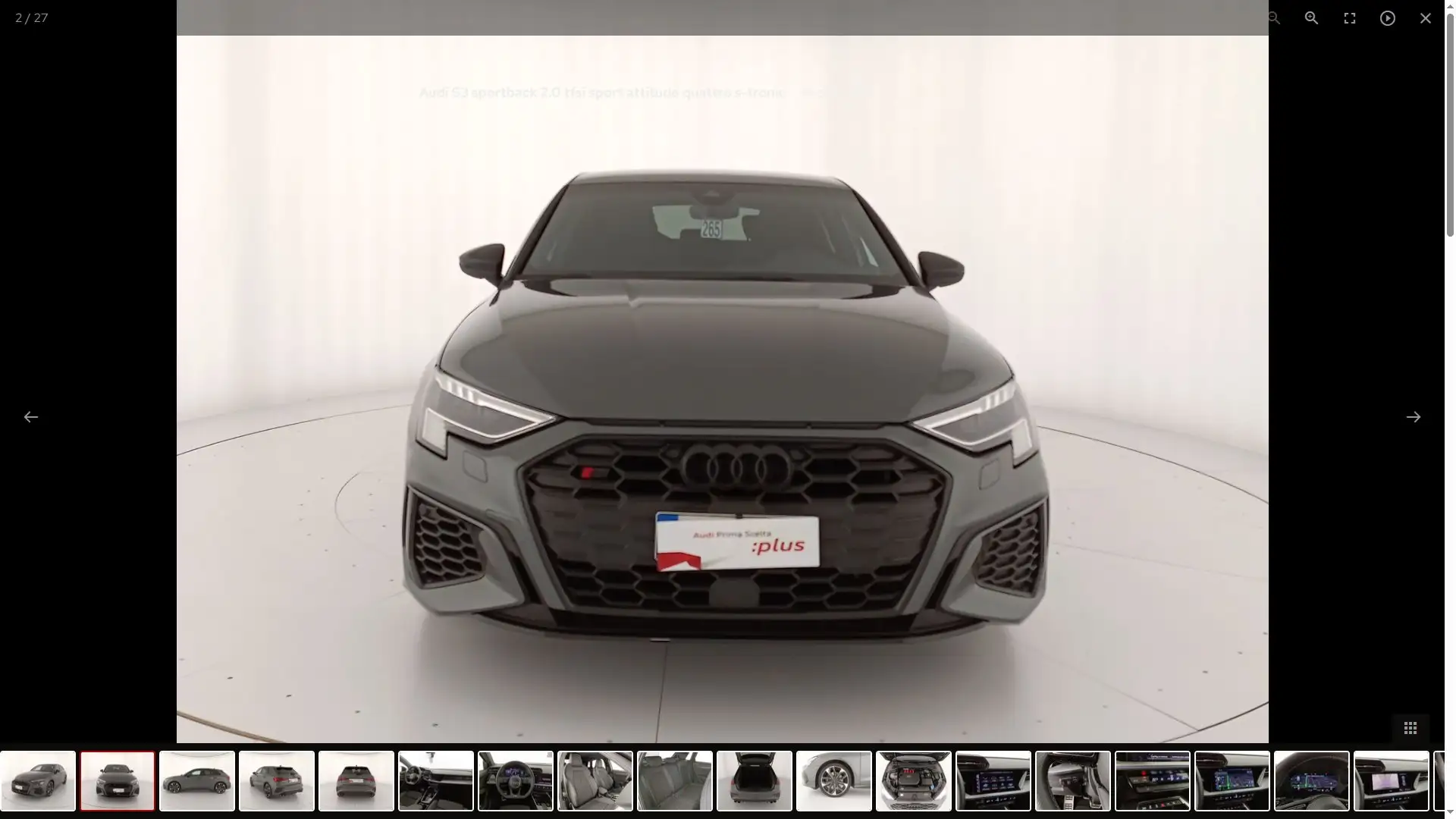Open the side profile car thumbnail

(x=197, y=781)
